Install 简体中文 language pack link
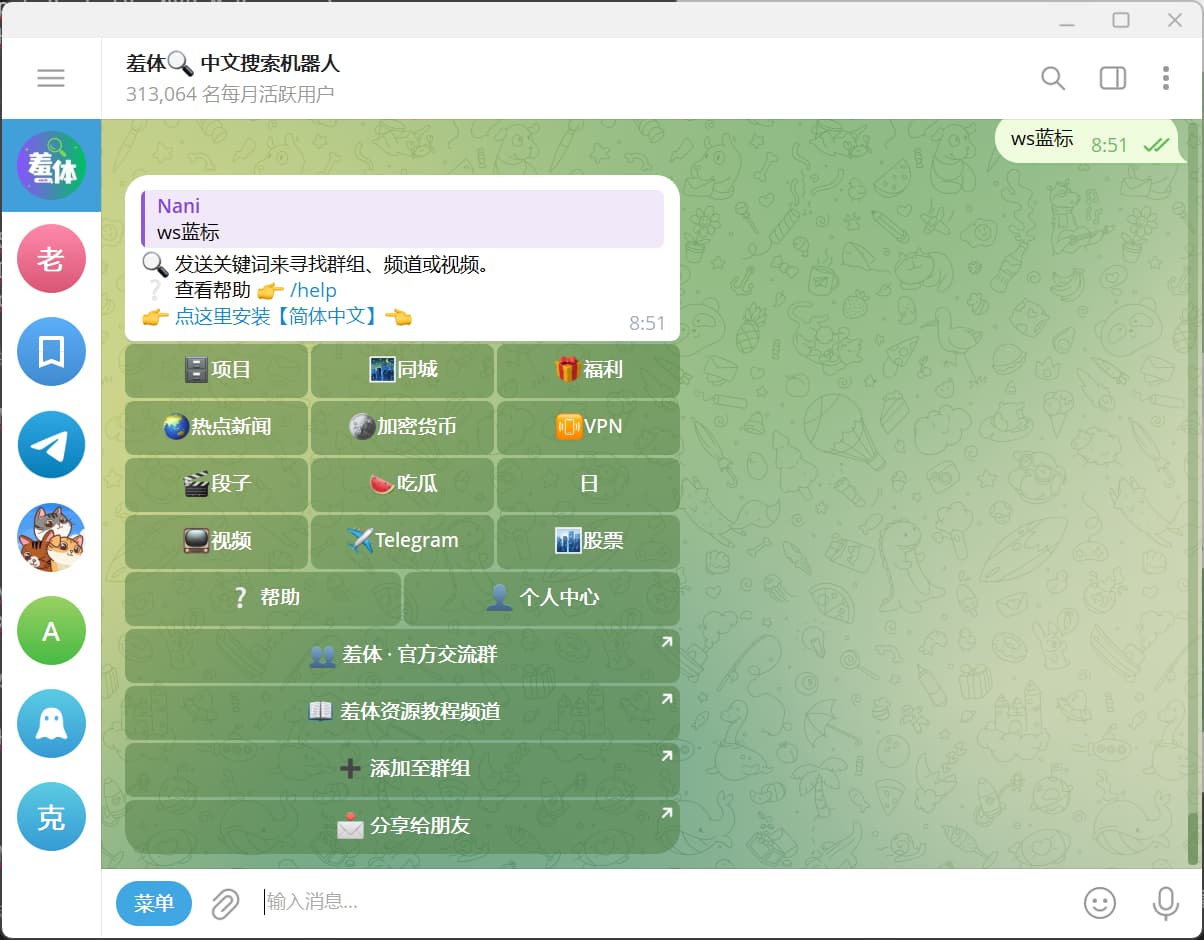The width and height of the screenshot is (1204, 940). (x=277, y=317)
